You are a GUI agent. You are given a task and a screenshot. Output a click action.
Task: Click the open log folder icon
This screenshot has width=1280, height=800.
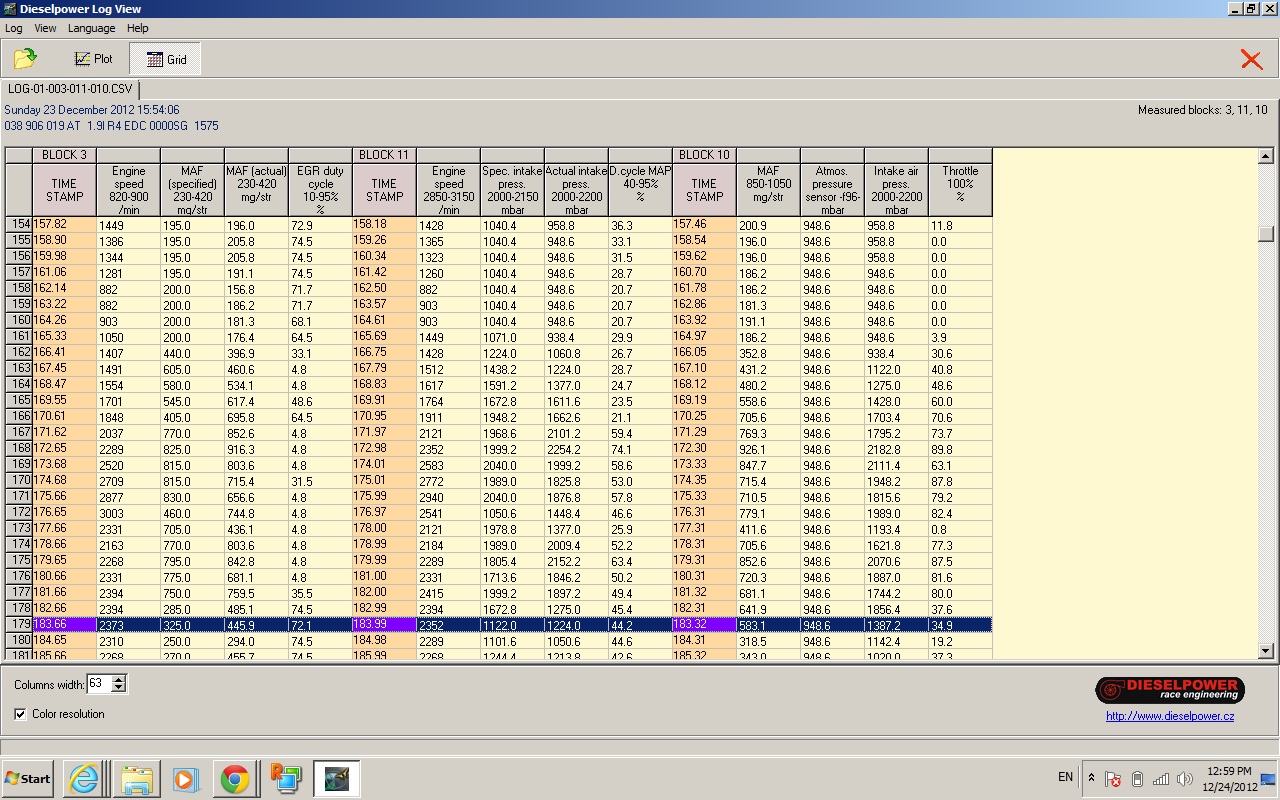point(25,59)
